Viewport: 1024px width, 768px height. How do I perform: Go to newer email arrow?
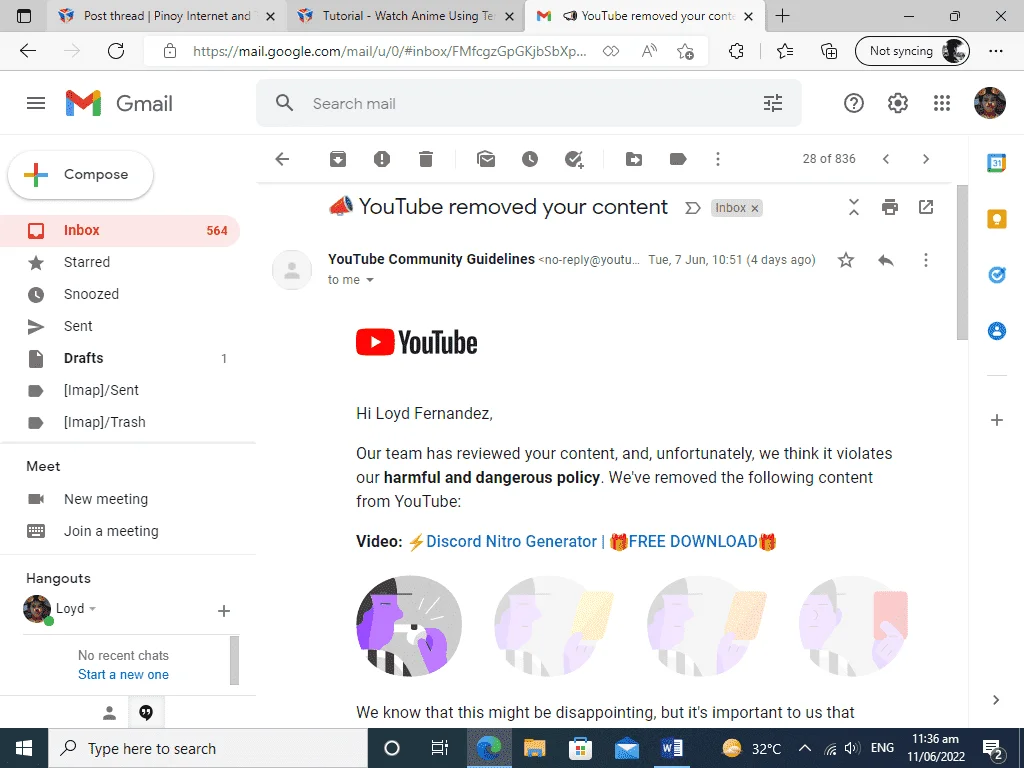coord(886,159)
